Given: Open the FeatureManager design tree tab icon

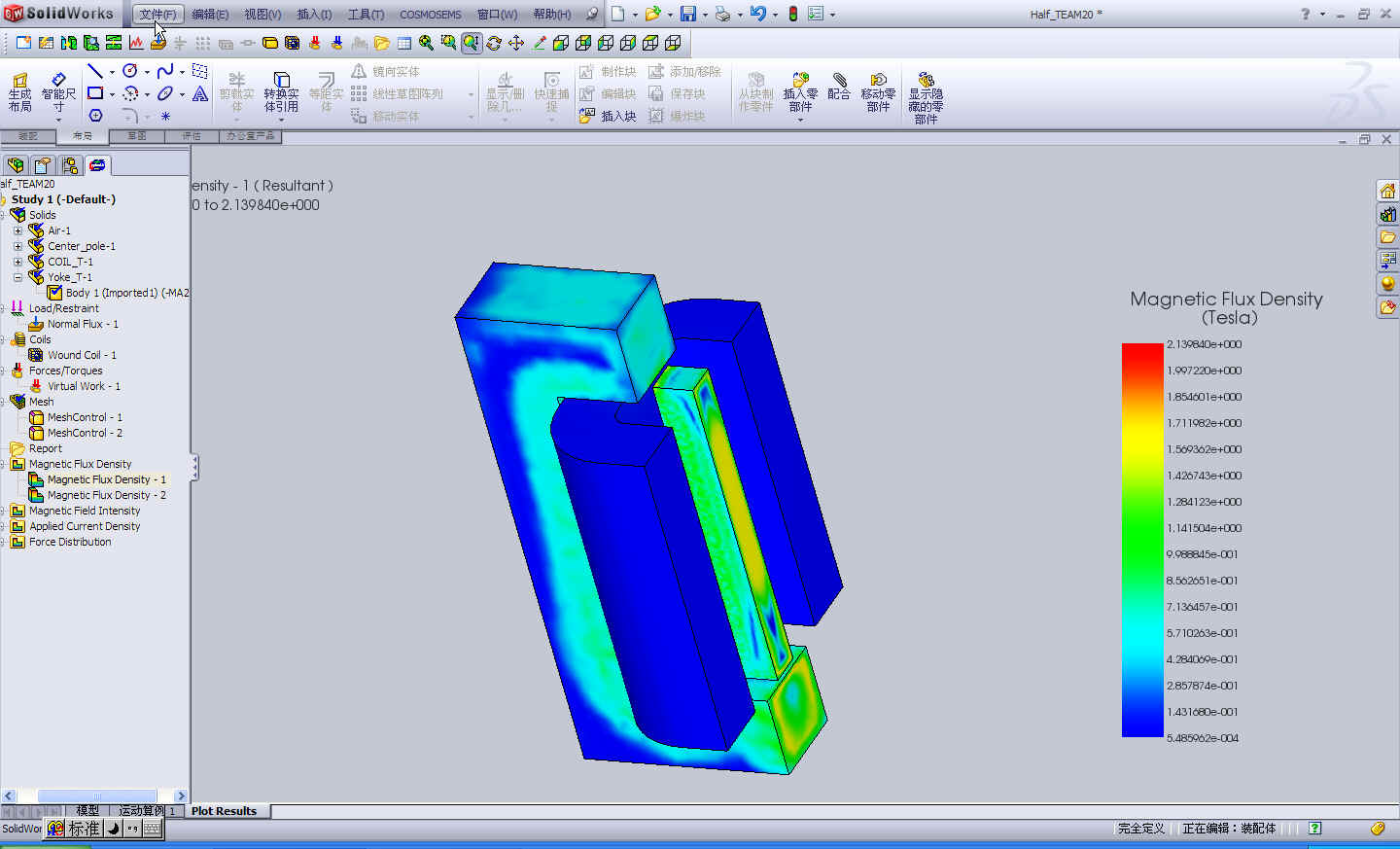Looking at the screenshot, I should click(x=16, y=165).
